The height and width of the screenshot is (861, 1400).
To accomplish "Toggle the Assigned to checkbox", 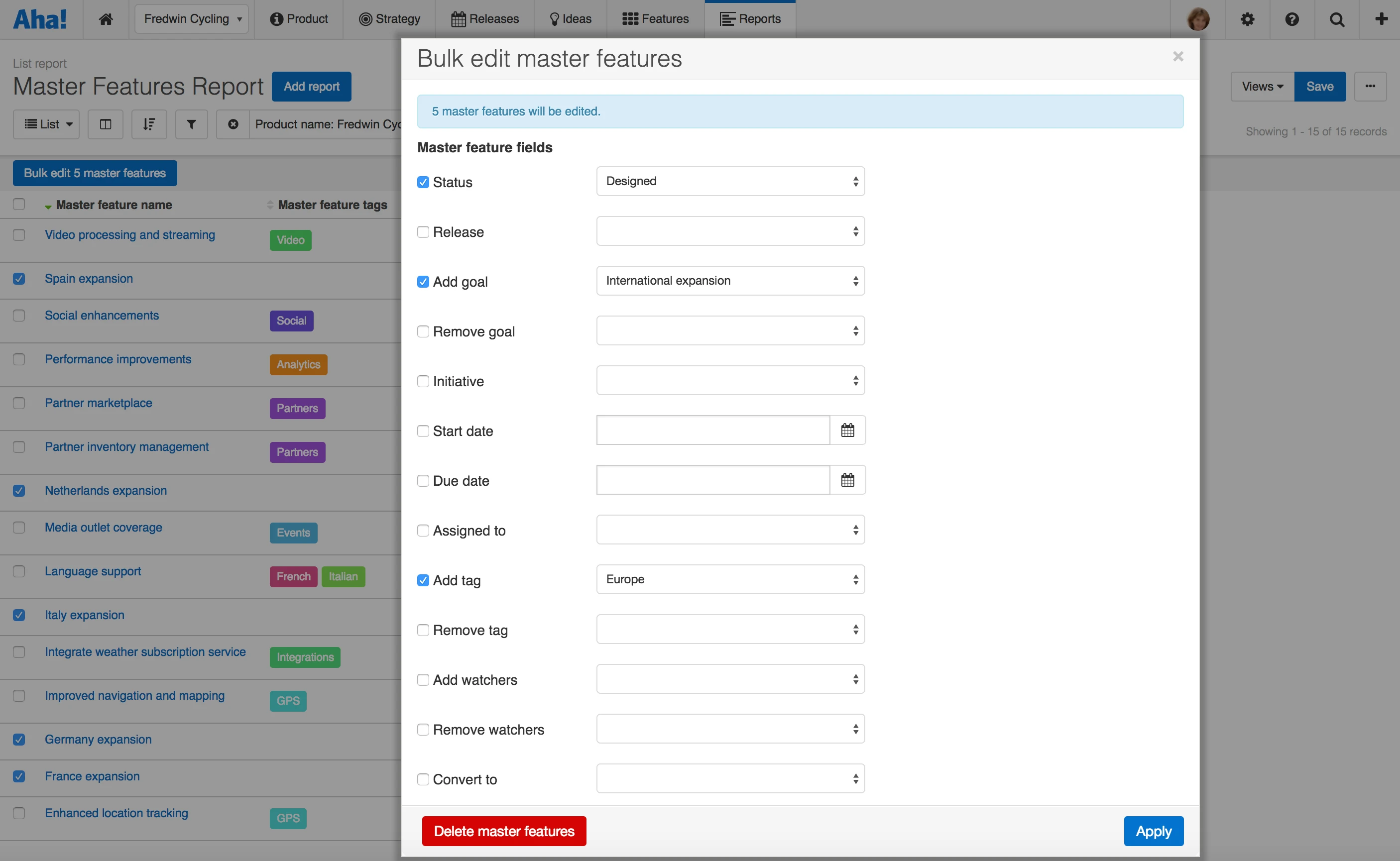I will (423, 531).
